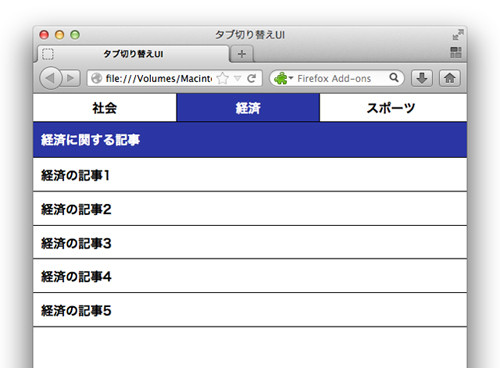The height and width of the screenshot is (368, 500).
Task: Go to home page via house icon
Action: (x=450, y=78)
